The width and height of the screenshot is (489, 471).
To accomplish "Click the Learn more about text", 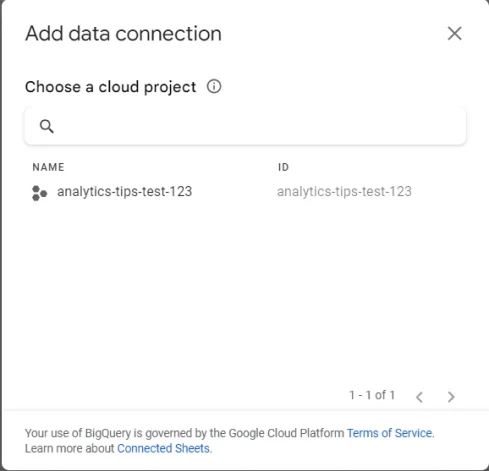I will tap(70, 448).
